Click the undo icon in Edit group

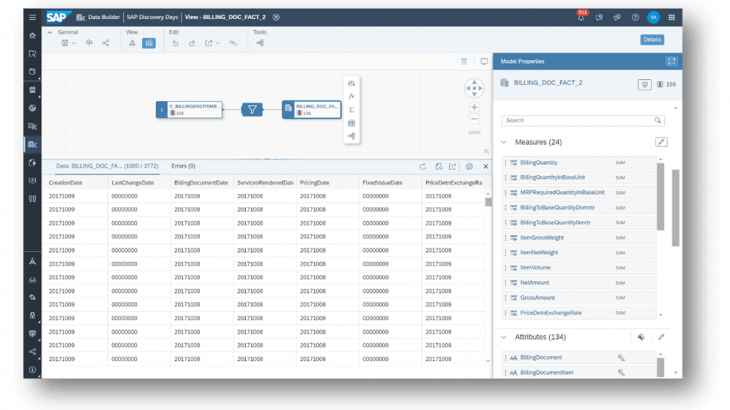click(x=176, y=43)
